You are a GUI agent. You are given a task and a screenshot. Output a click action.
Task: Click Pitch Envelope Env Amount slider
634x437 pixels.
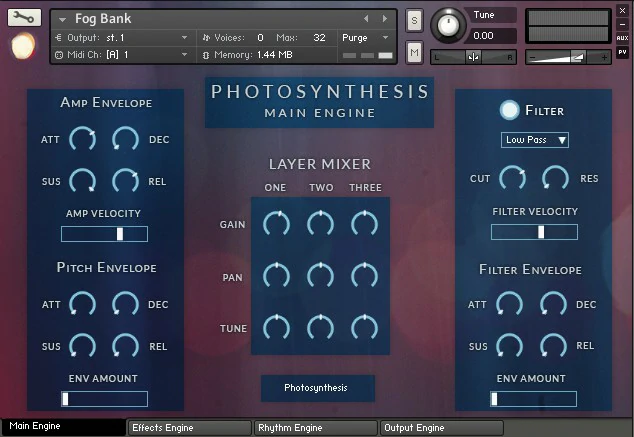(x=104, y=399)
